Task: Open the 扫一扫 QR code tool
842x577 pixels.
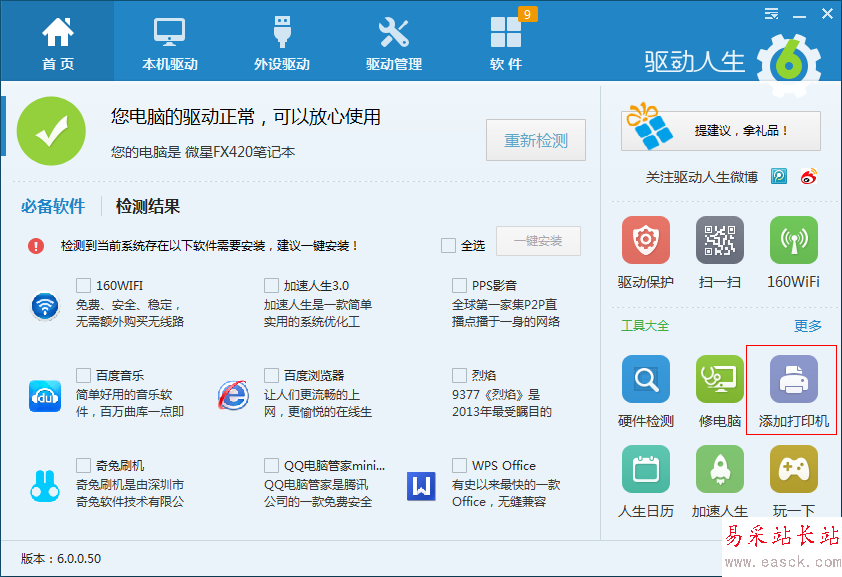Action: tap(720, 240)
